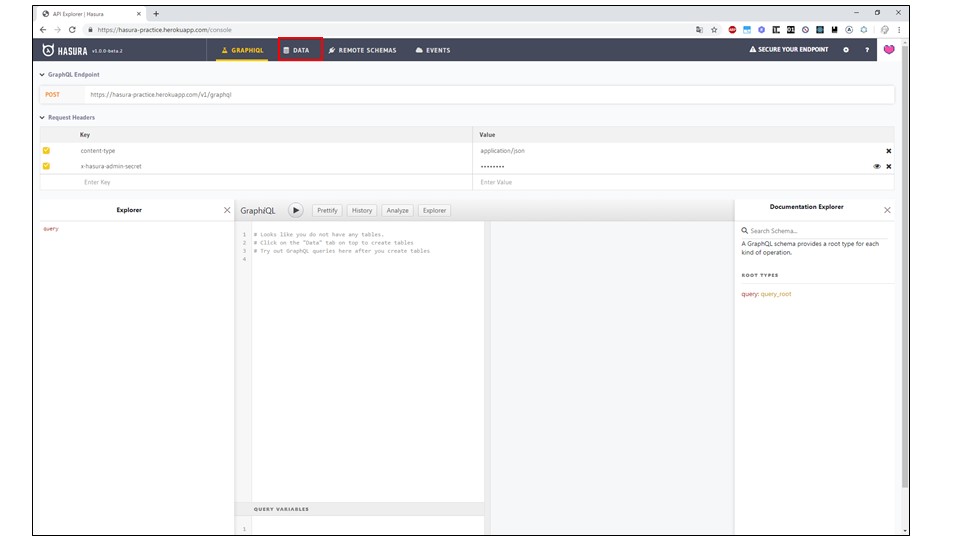
Task: Click the Search Schema field
Action: tap(814, 231)
